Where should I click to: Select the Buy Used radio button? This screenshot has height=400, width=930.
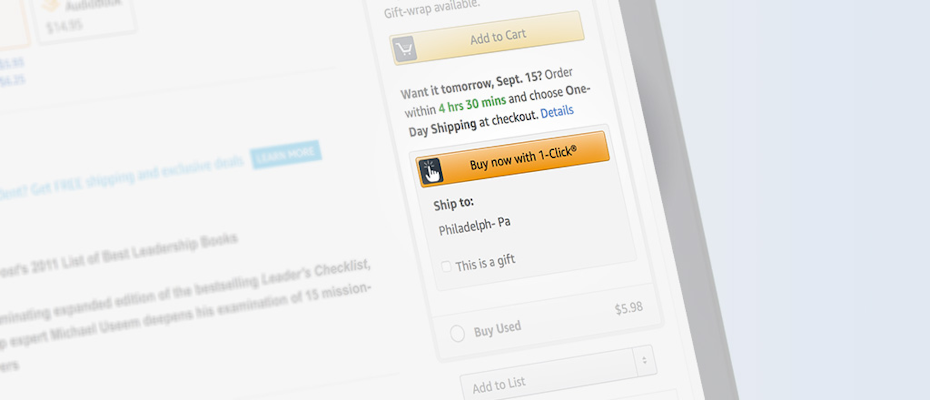tap(457, 334)
